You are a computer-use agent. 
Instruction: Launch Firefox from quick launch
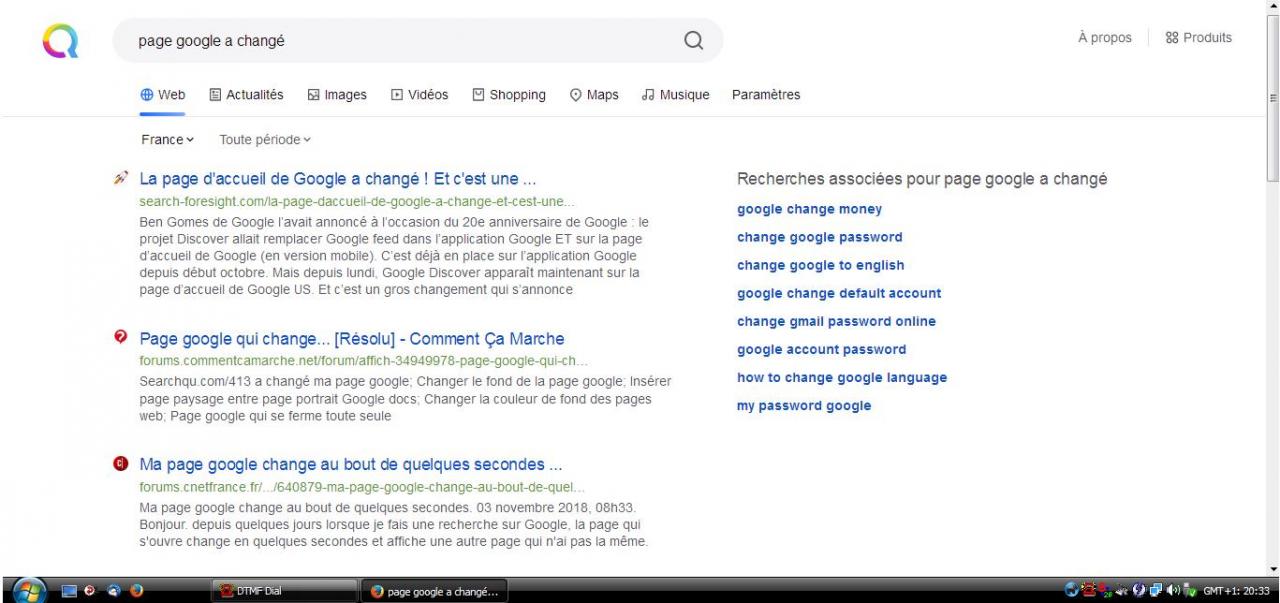(136, 591)
